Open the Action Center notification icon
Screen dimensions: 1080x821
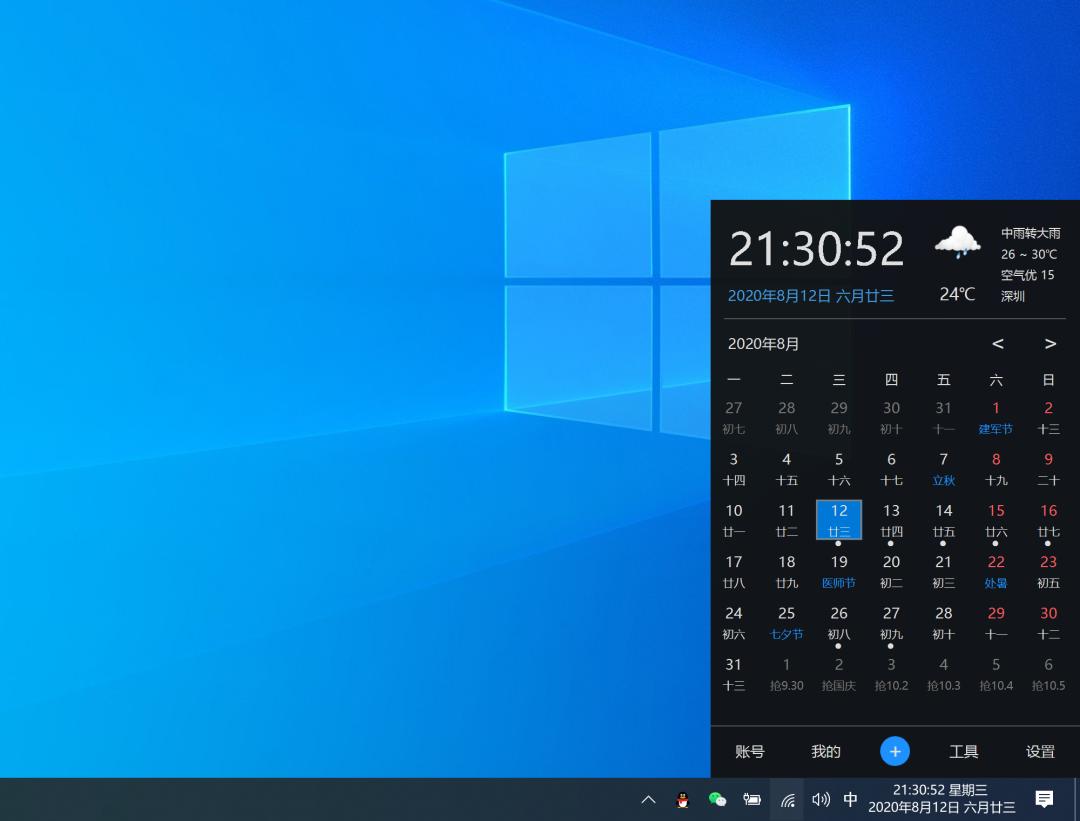point(1043,800)
